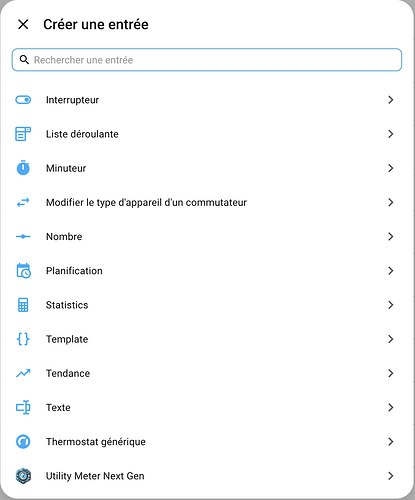Screen dimensions: 415x500
Task: Click the Minuteur stopwatch icon
Action: (x=23, y=168)
